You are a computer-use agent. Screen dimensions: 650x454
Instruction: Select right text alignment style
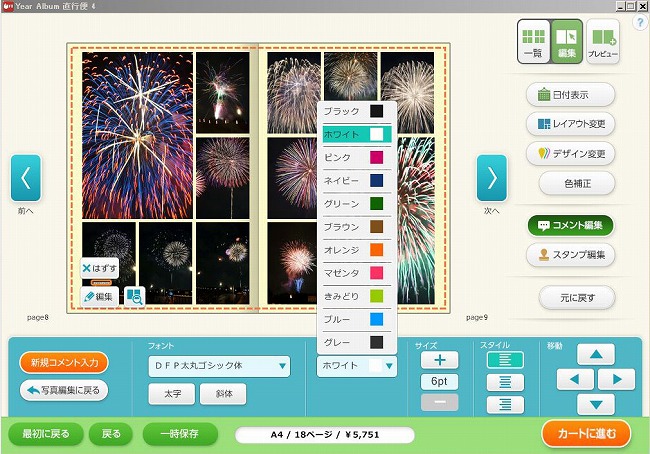pos(505,404)
